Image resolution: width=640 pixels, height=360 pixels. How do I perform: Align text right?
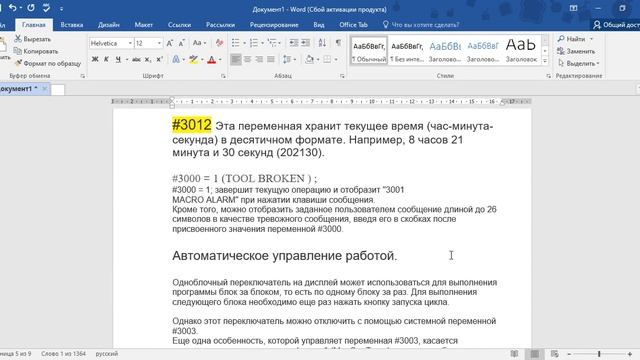point(259,60)
